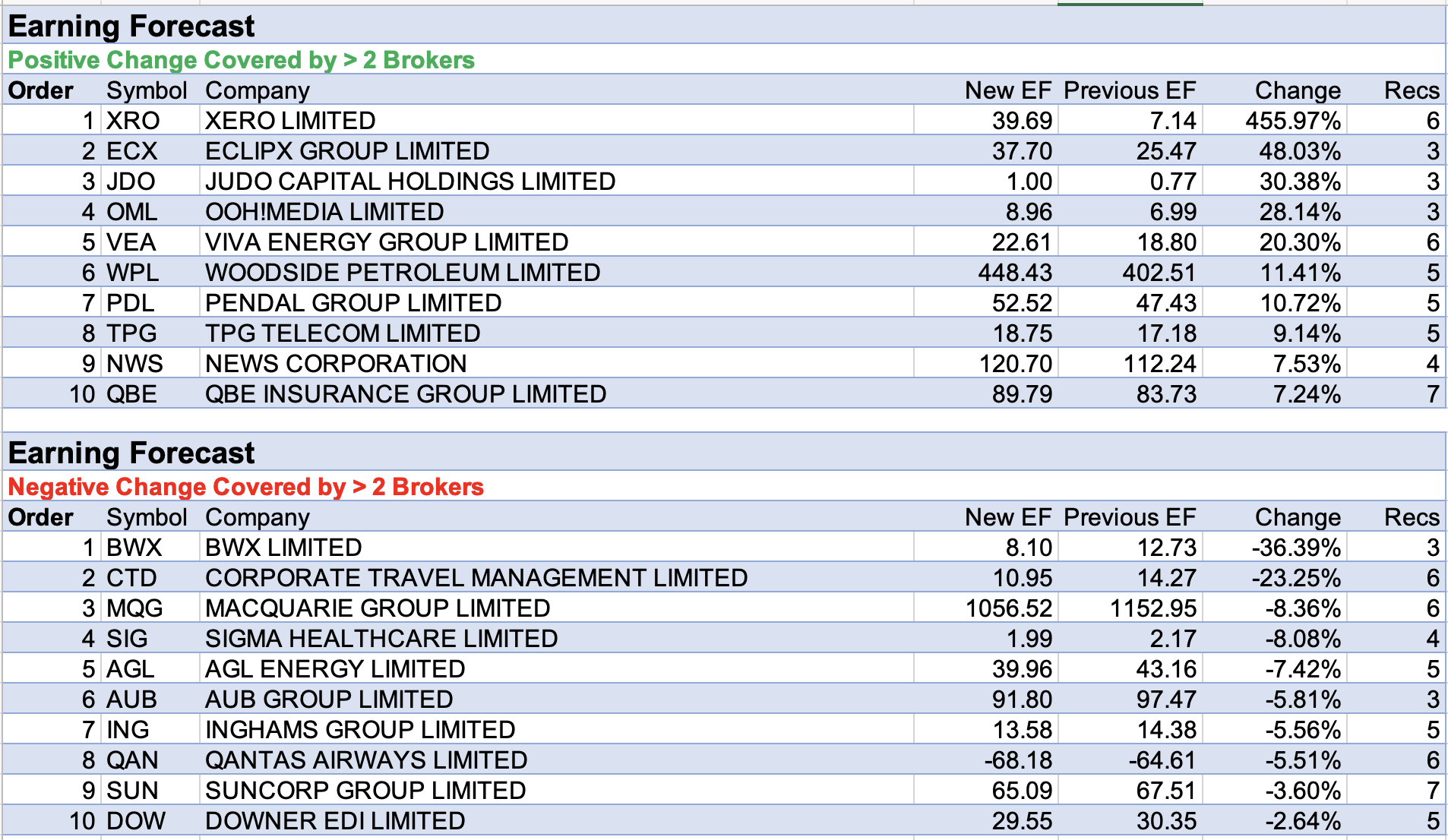This screenshot has height=840, width=1448.
Task: Select the Positive Change Covered heading
Action: [x=241, y=60]
